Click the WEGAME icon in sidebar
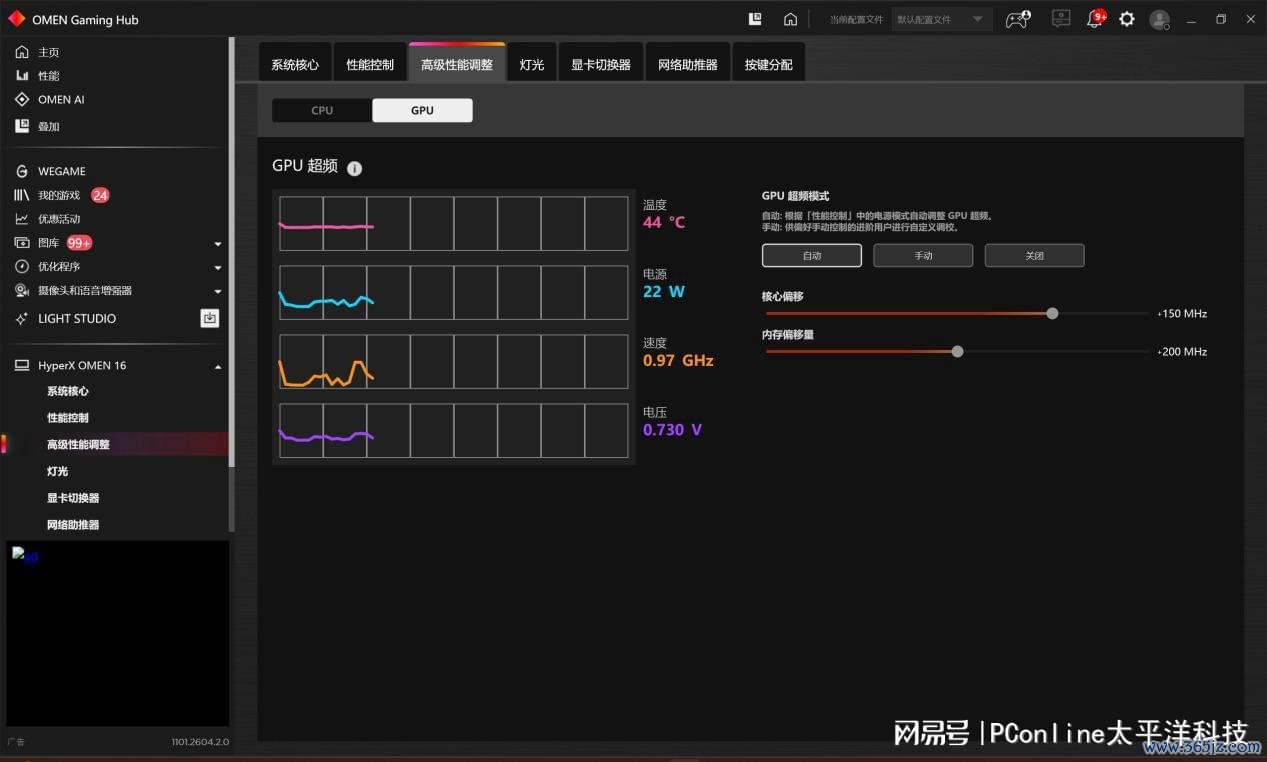This screenshot has width=1267, height=762. pos(22,171)
